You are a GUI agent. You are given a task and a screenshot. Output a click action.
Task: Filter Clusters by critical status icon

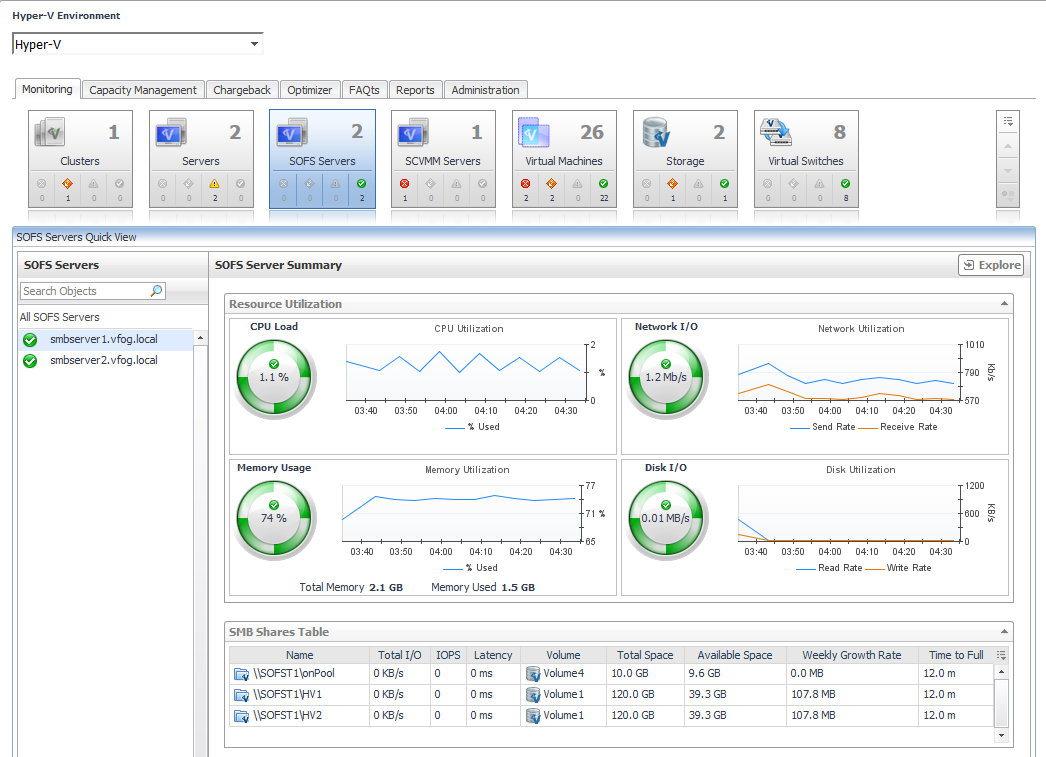pos(67,183)
